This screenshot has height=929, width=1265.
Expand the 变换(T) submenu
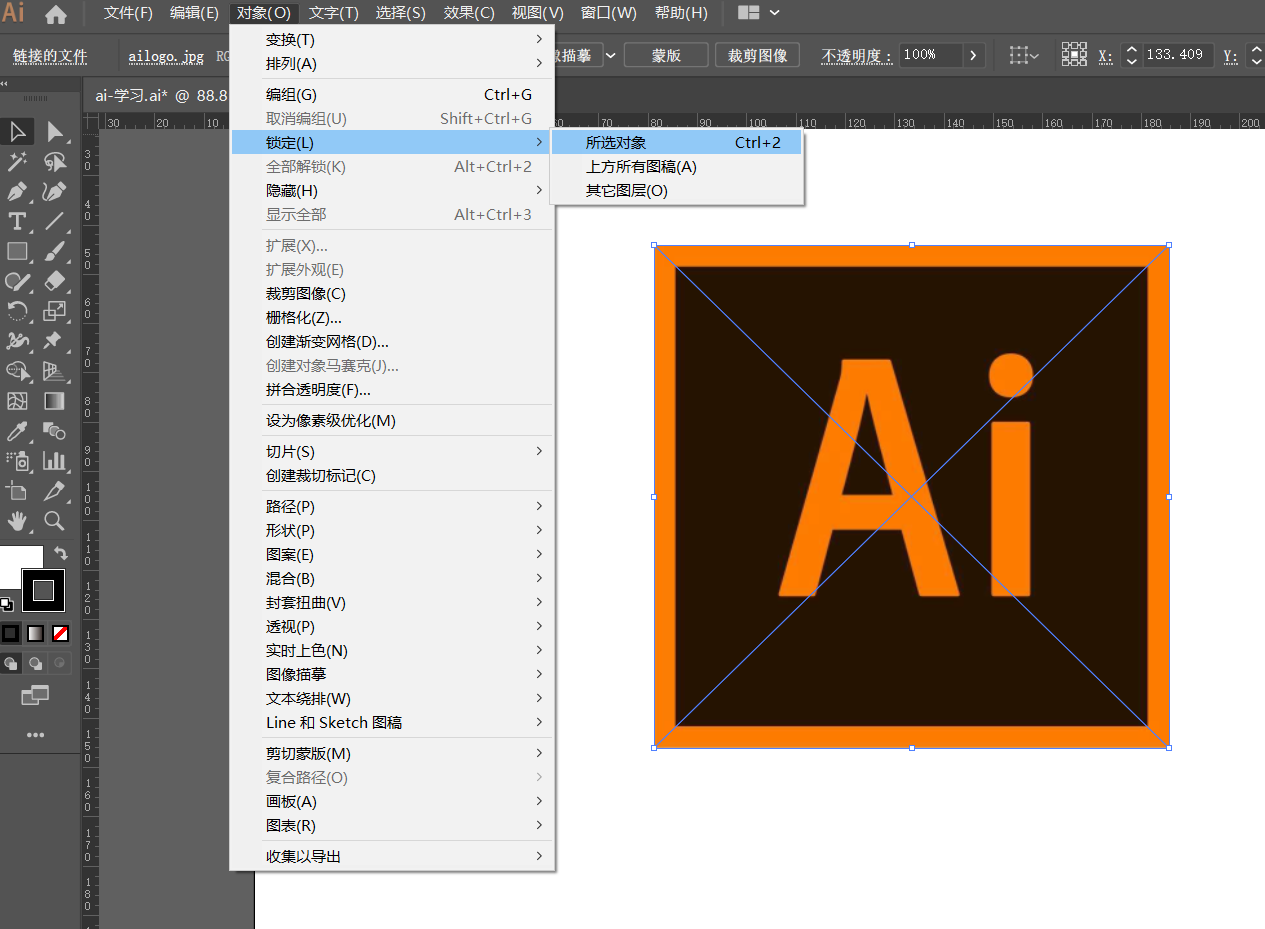pos(392,40)
